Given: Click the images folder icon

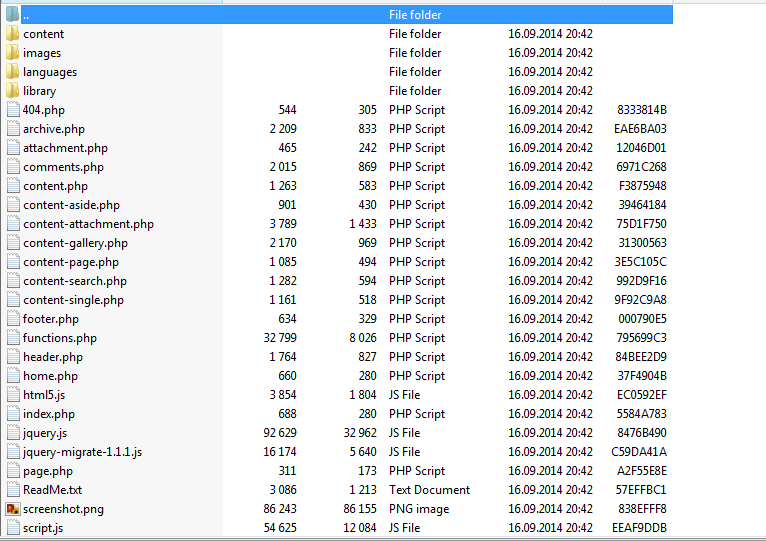Looking at the screenshot, I should [x=12, y=53].
